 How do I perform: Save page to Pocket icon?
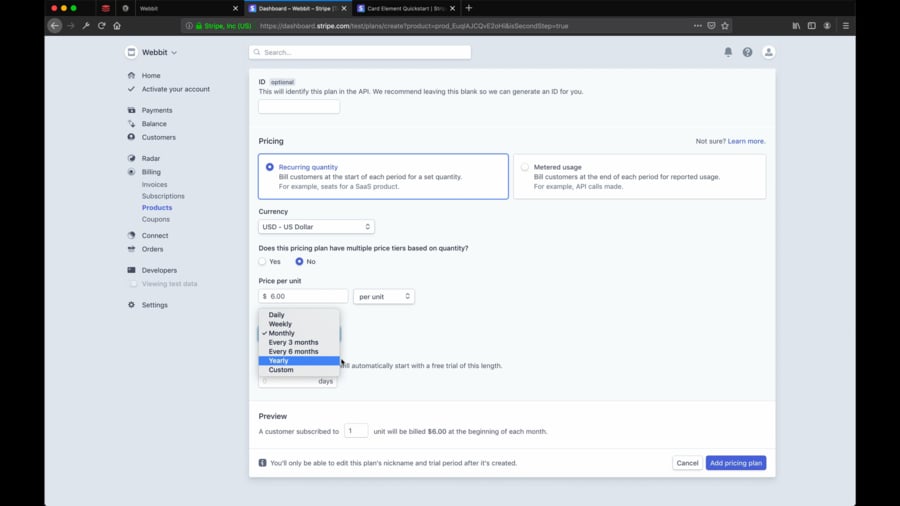pos(711,26)
